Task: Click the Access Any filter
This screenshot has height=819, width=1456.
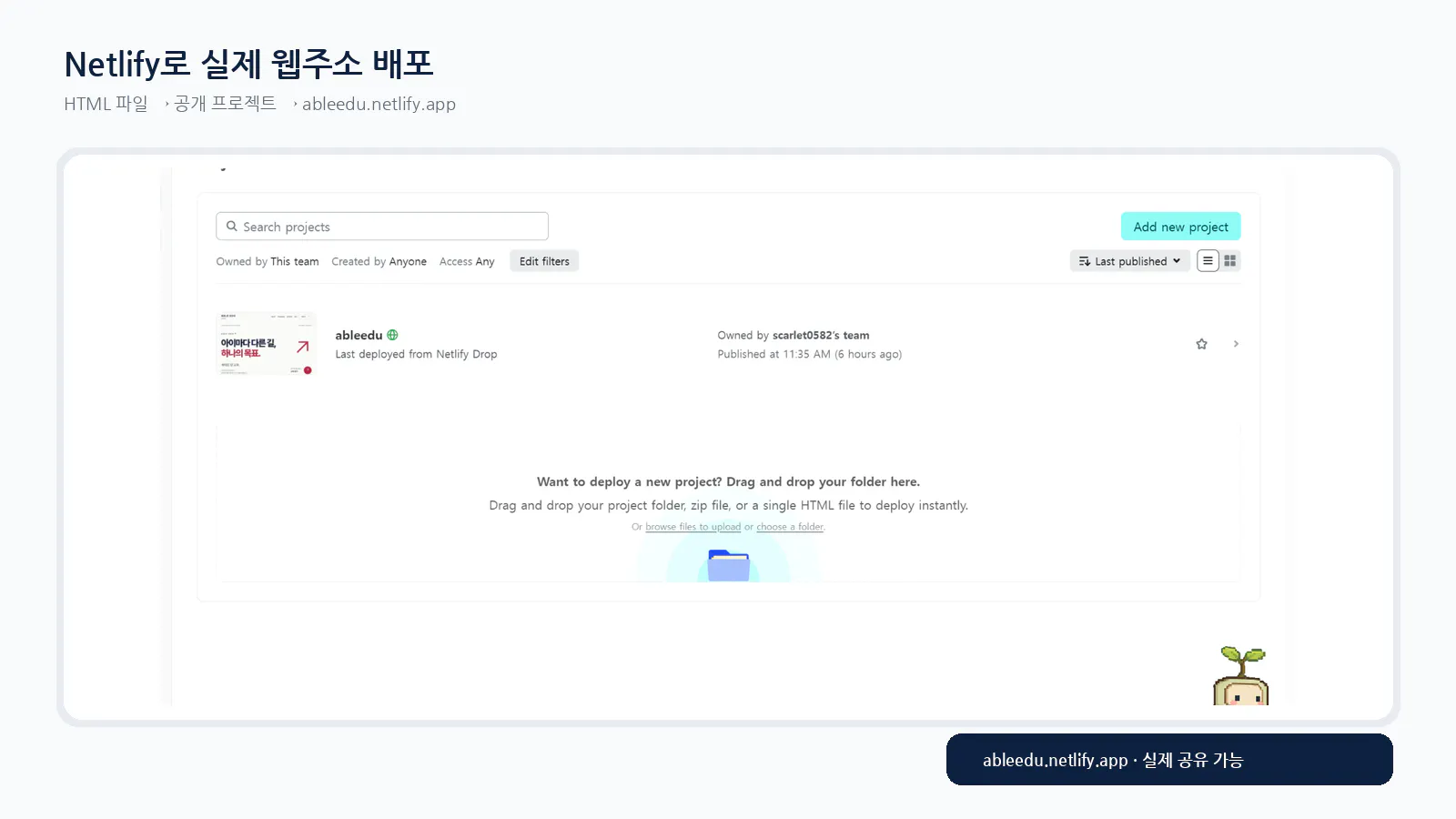Action: [467, 261]
